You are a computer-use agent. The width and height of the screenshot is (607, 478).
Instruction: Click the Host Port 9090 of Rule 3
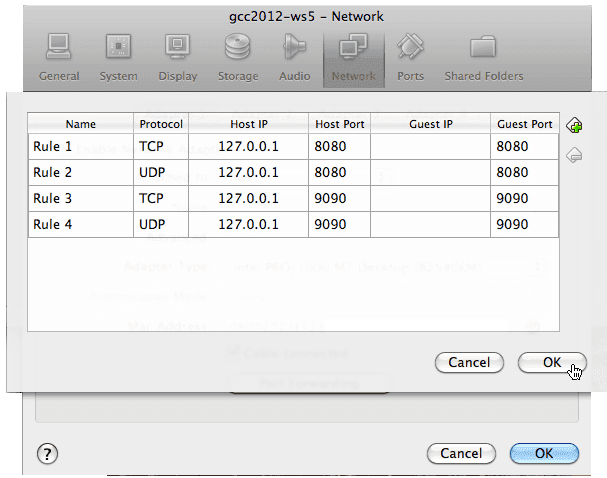339,198
